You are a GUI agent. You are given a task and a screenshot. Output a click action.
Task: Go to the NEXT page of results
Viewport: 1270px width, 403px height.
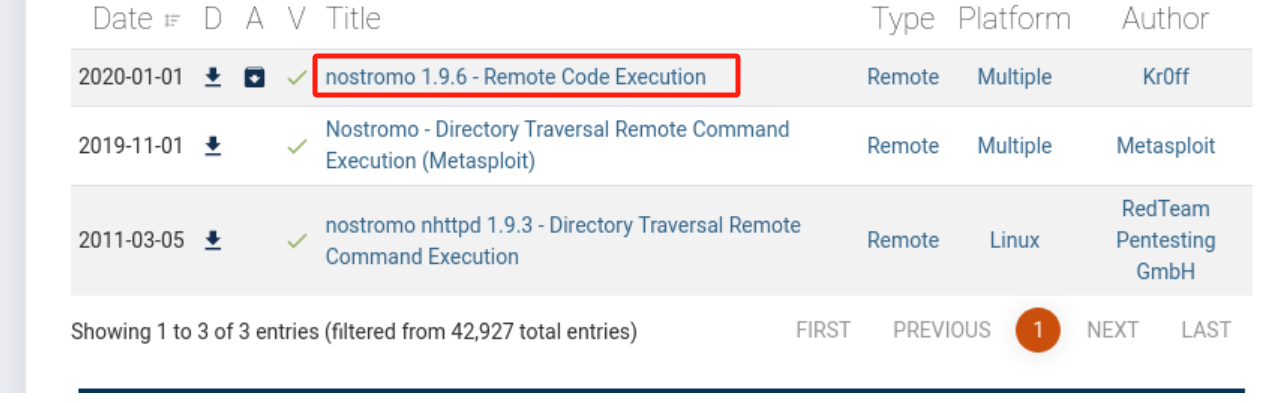(x=1112, y=330)
